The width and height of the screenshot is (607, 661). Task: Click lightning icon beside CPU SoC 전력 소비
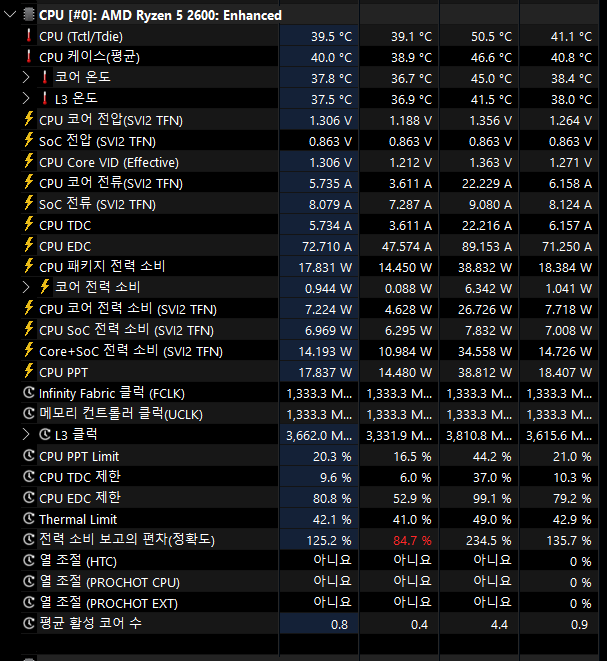point(29,329)
